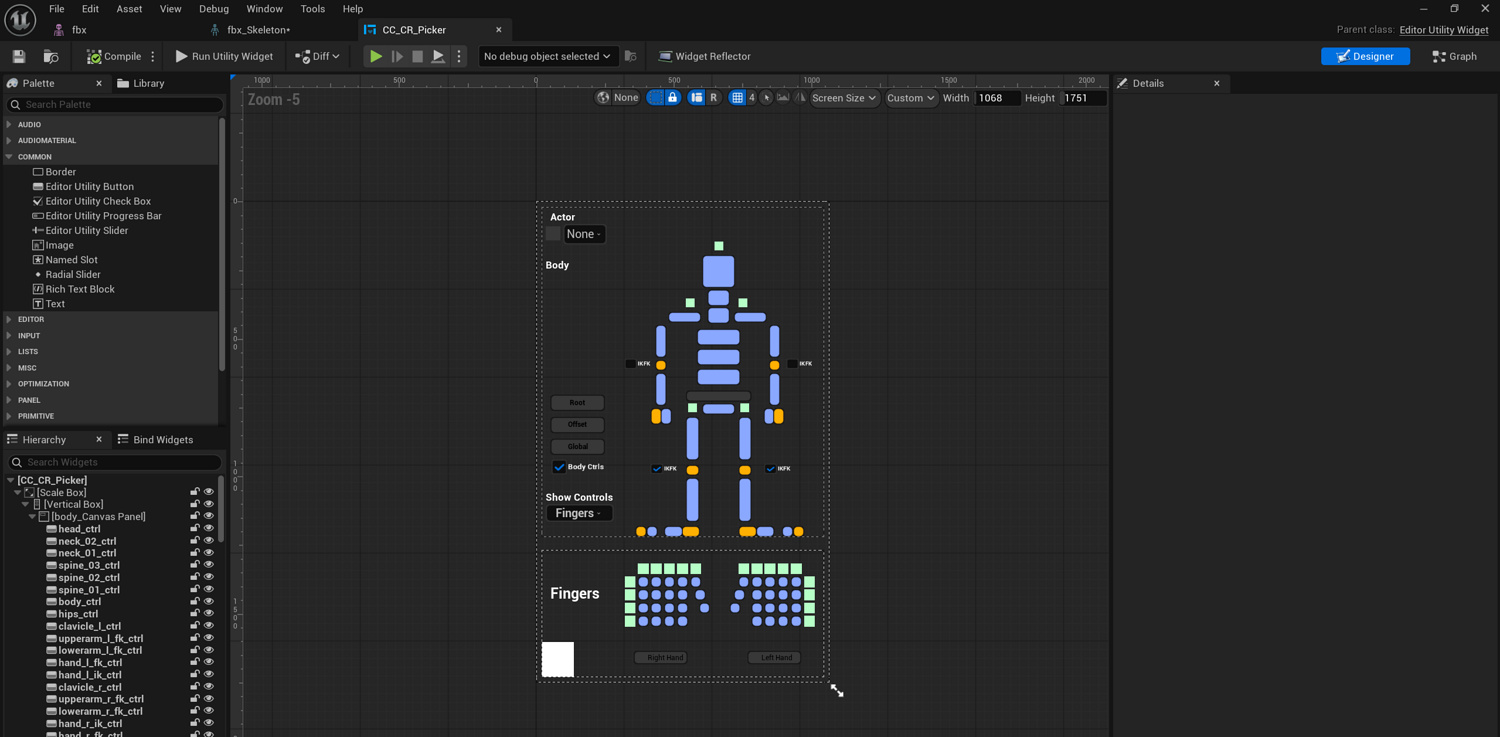Click the Width input field
The width and height of the screenshot is (1500, 737).
pyautogui.click(x=996, y=98)
